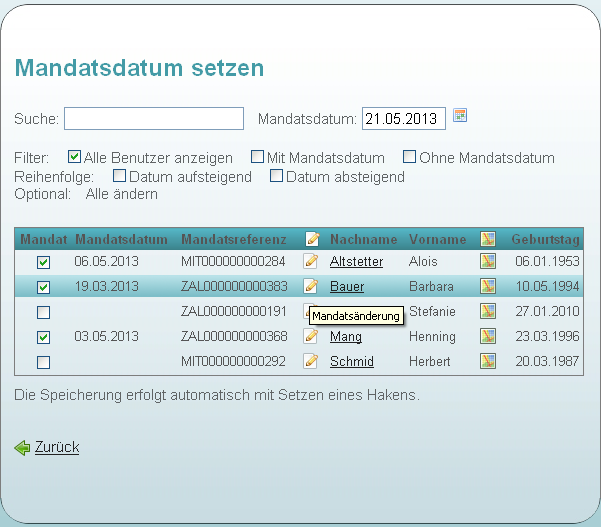Edit the mandate for Bauer via pencil icon
Image resolution: width=601 pixels, height=527 pixels.
311,286
